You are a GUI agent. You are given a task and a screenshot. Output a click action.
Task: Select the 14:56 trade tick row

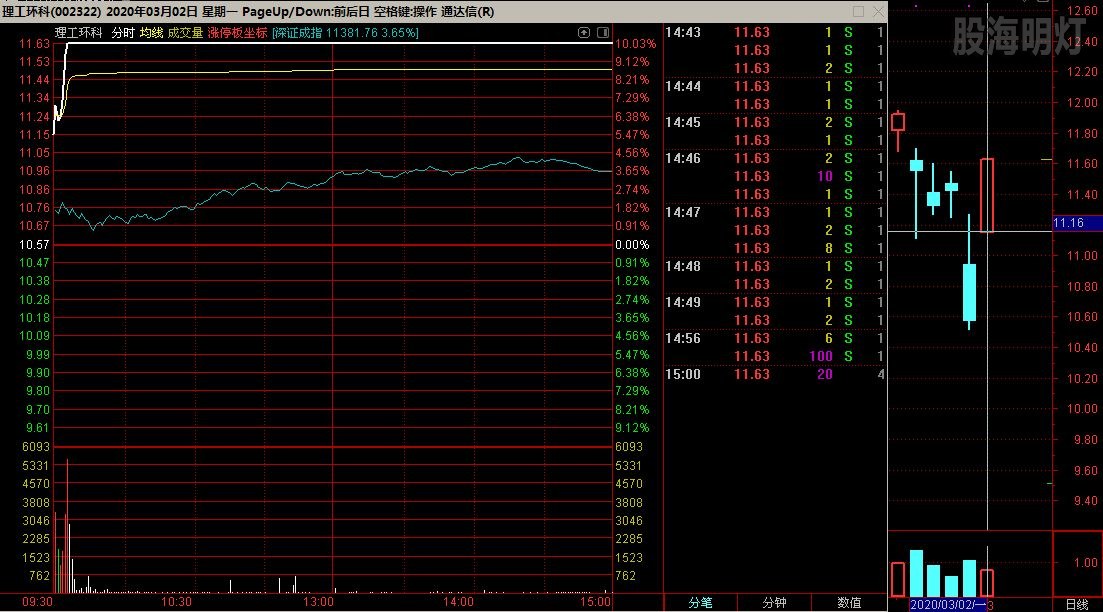tap(774, 338)
